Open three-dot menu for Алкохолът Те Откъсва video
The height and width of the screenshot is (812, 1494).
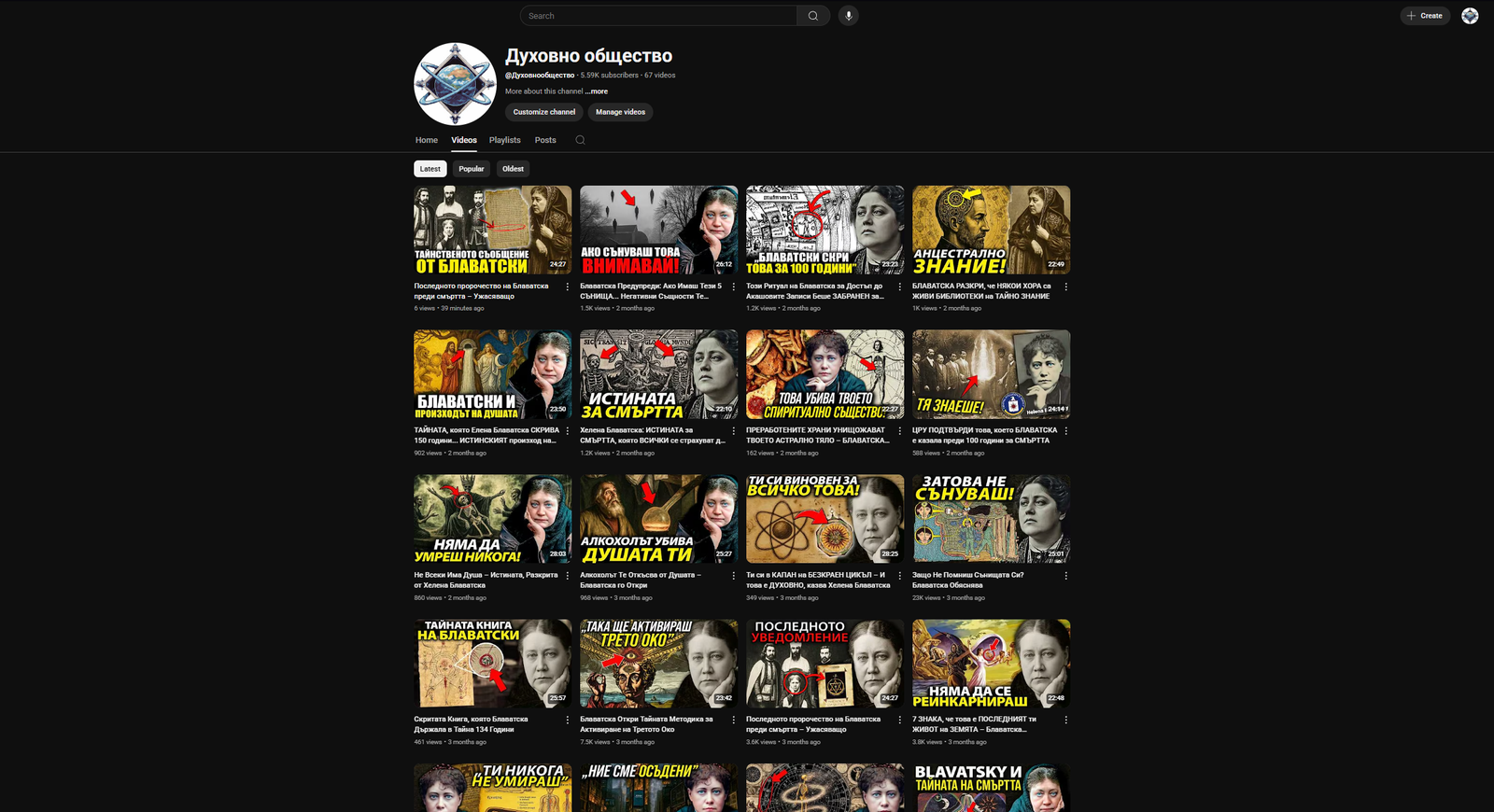733,576
